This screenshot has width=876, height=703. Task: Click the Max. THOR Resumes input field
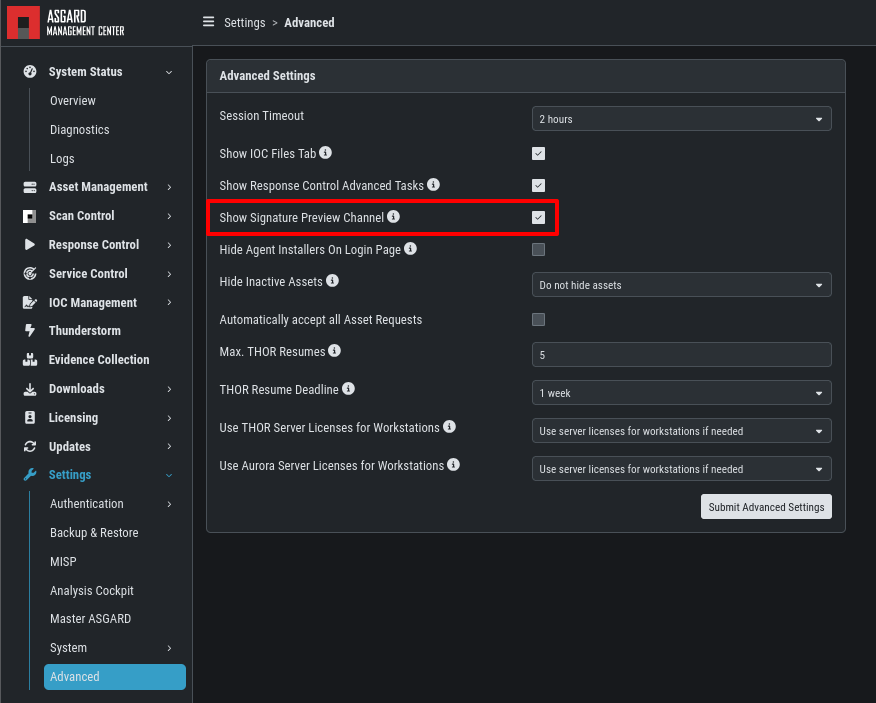(x=682, y=354)
